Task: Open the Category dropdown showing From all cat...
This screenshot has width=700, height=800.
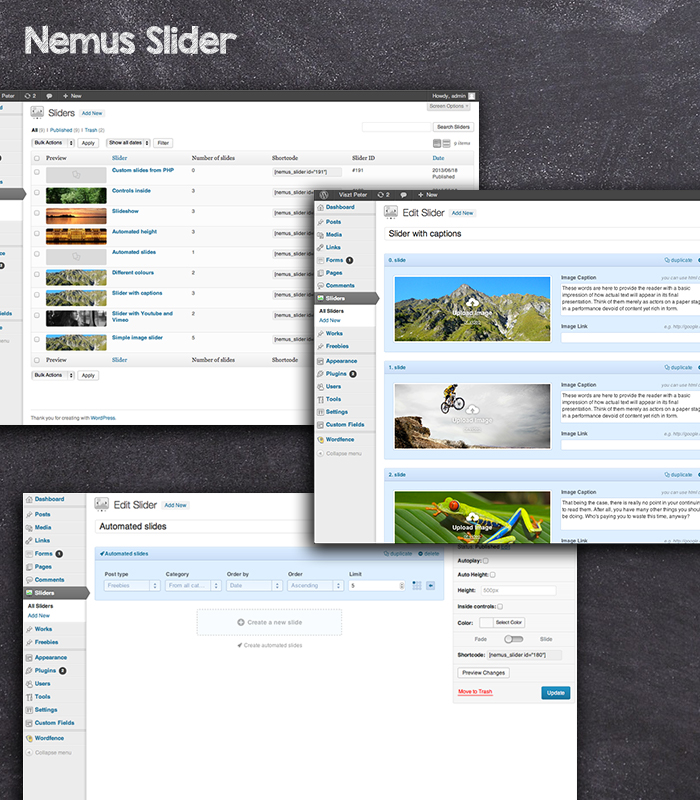Action: click(193, 586)
